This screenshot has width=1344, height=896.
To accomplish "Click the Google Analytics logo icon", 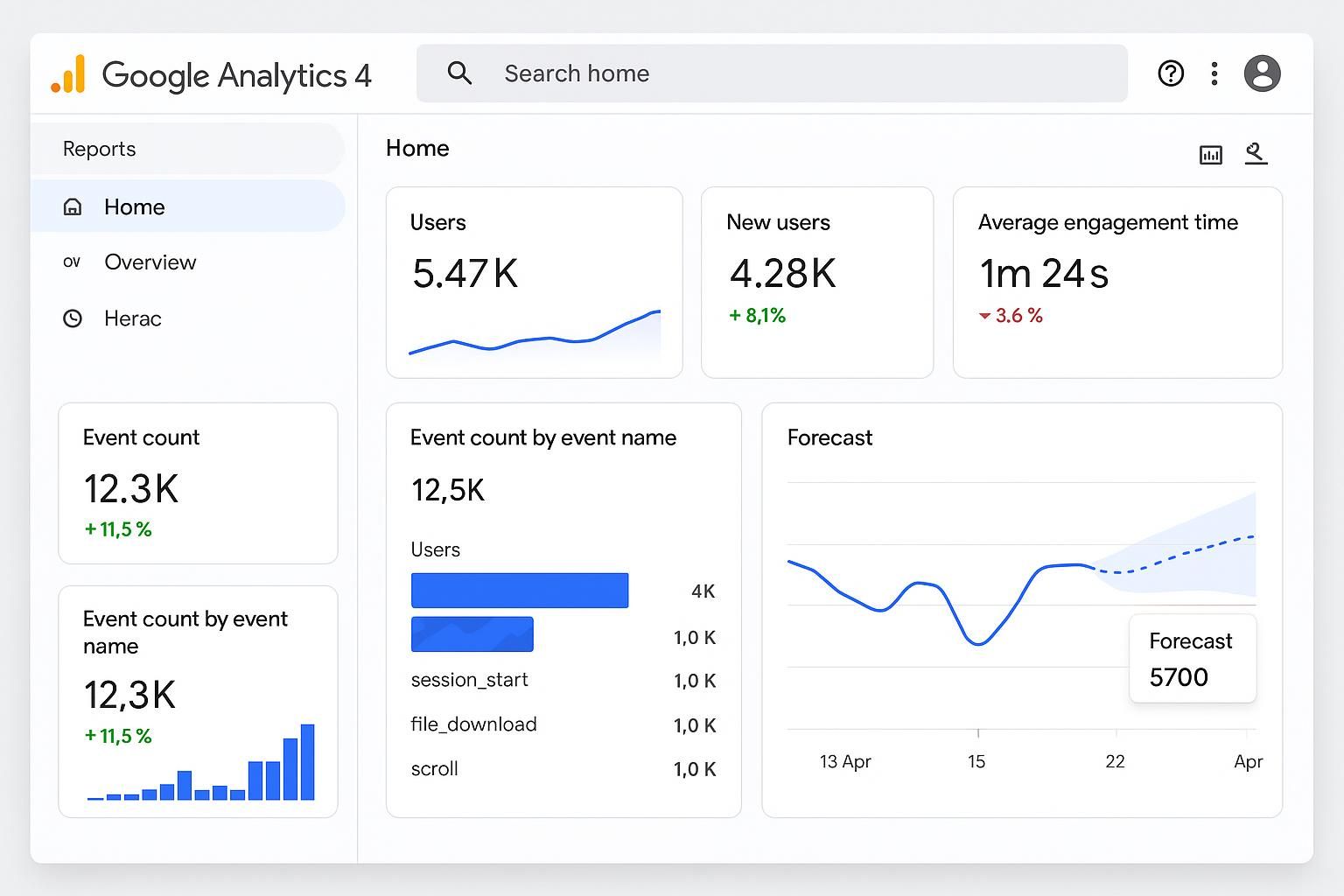I will tap(68, 74).
